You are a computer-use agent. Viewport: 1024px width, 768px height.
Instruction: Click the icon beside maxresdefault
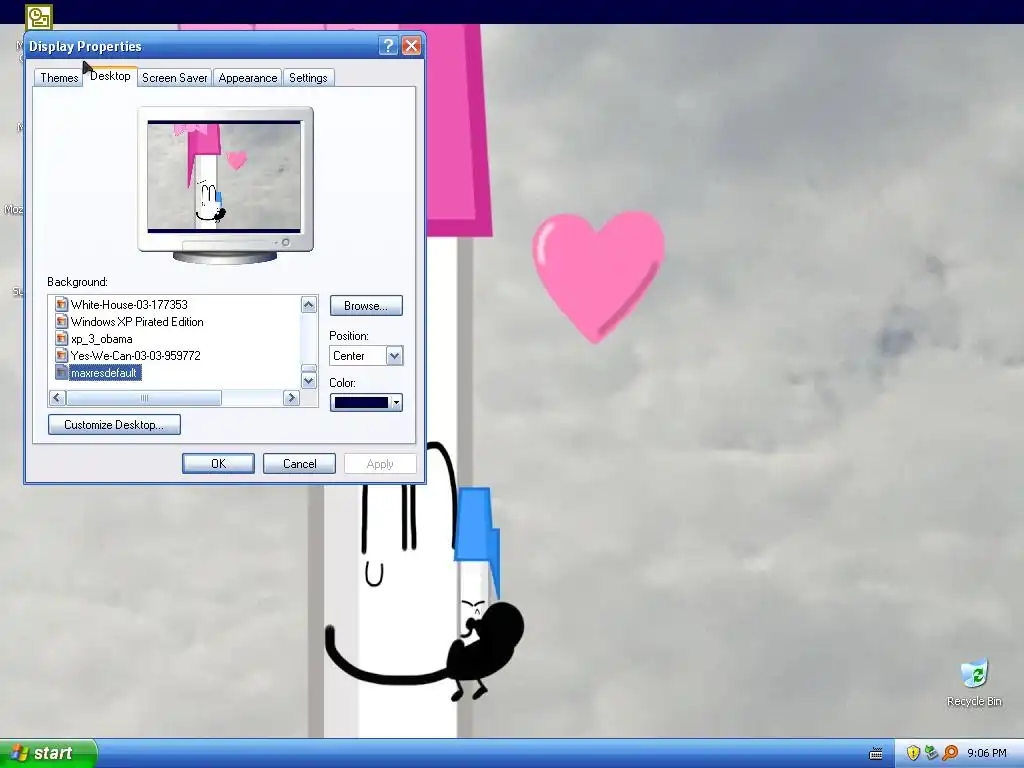61,372
